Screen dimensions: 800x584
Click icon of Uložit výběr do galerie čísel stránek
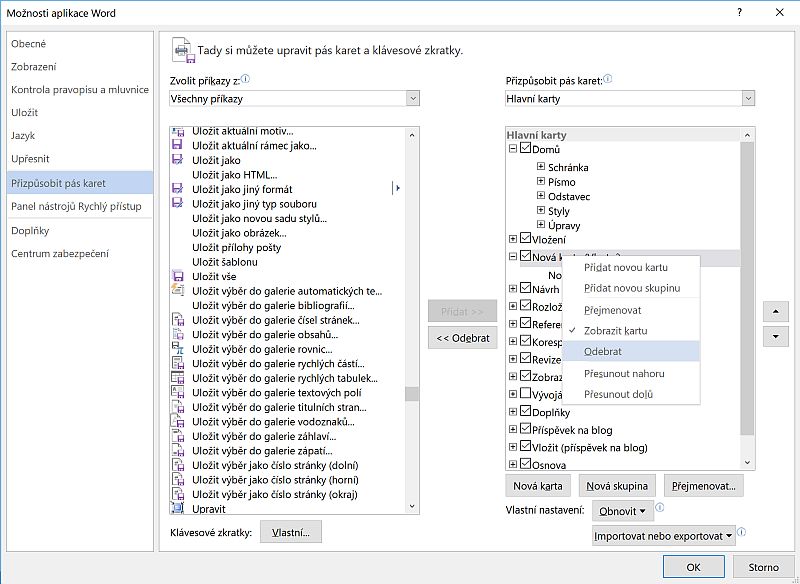point(178,320)
